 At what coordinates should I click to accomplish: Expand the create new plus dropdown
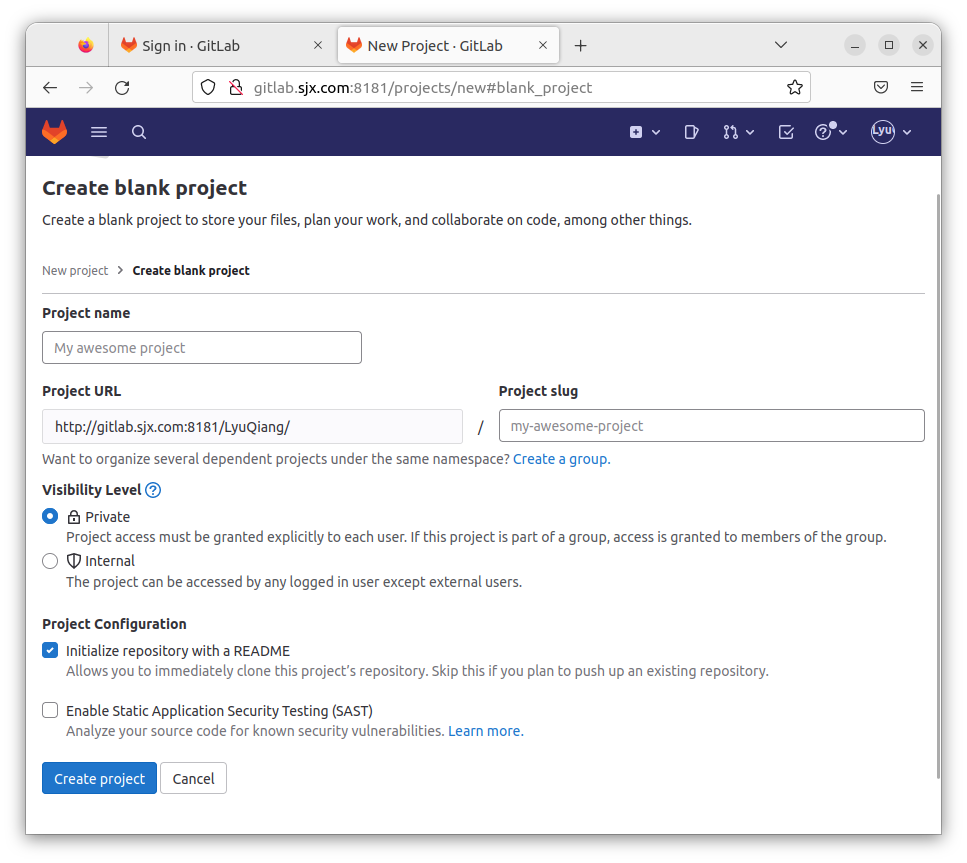(x=645, y=132)
